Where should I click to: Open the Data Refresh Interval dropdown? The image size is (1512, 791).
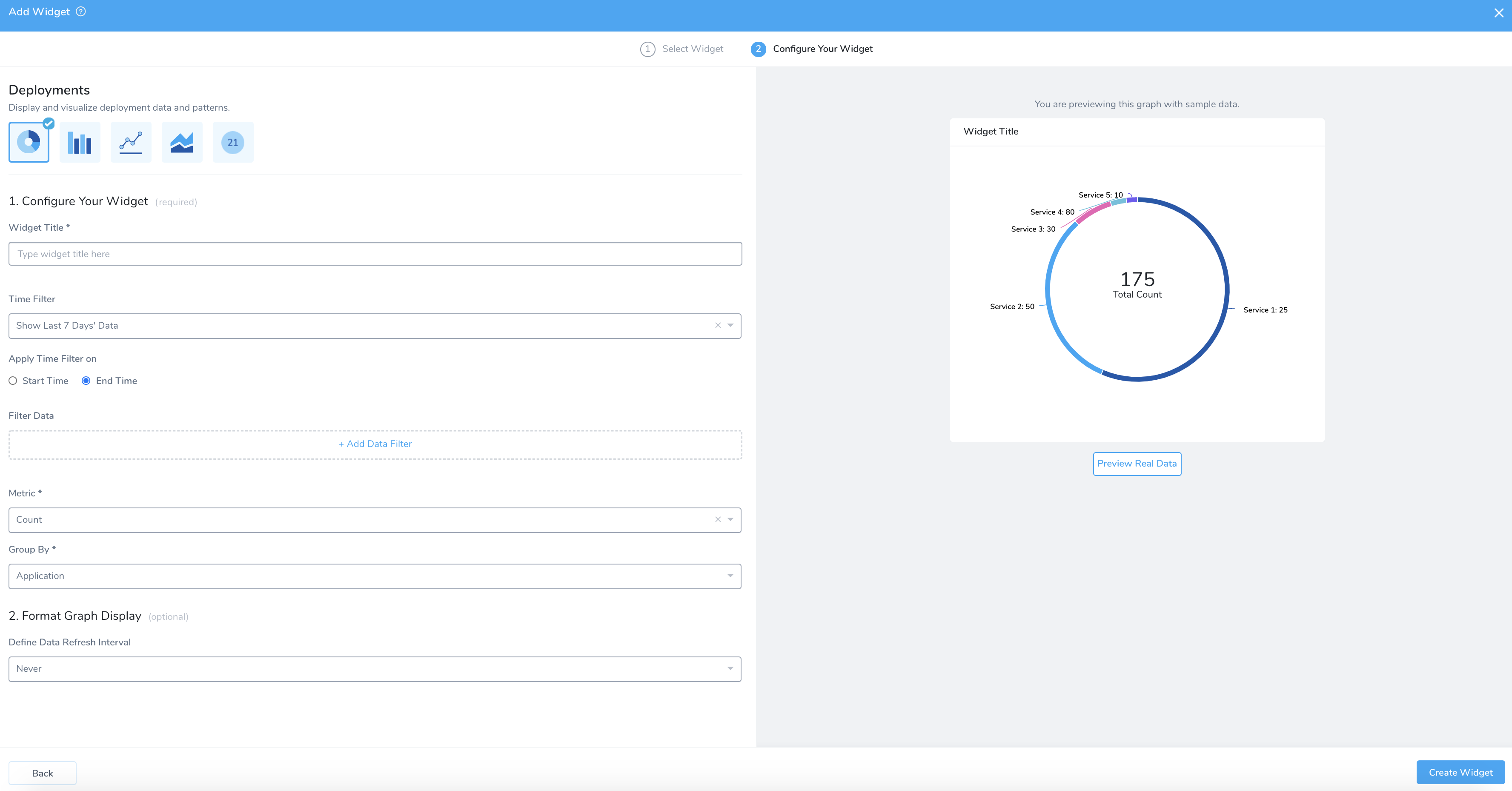click(x=375, y=669)
